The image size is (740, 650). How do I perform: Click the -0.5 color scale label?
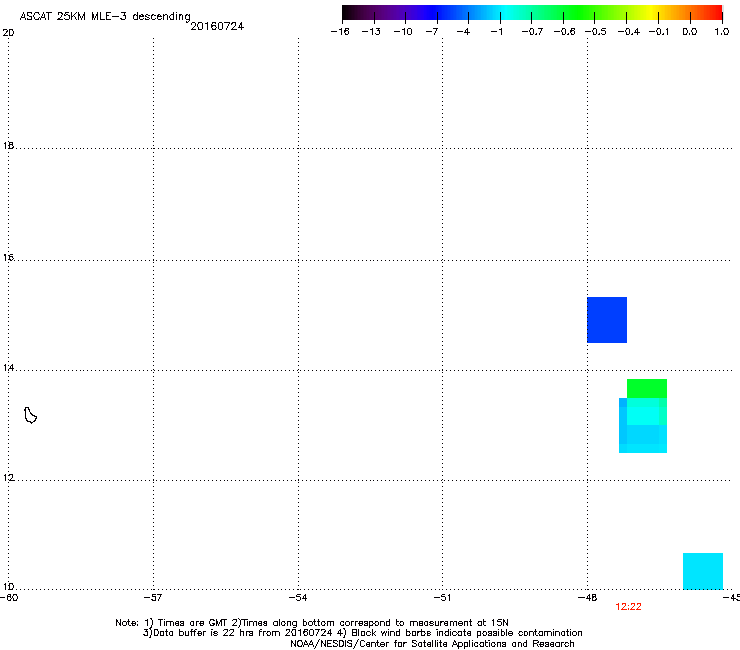click(596, 32)
